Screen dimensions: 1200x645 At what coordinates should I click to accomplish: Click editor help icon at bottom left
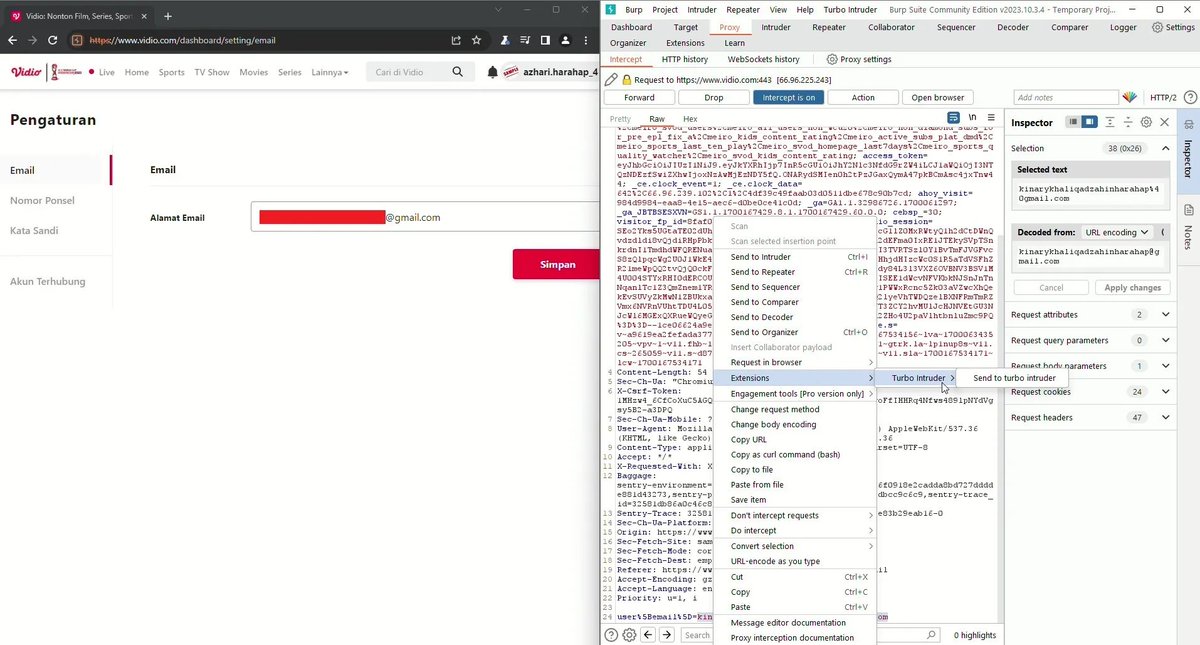(611, 635)
